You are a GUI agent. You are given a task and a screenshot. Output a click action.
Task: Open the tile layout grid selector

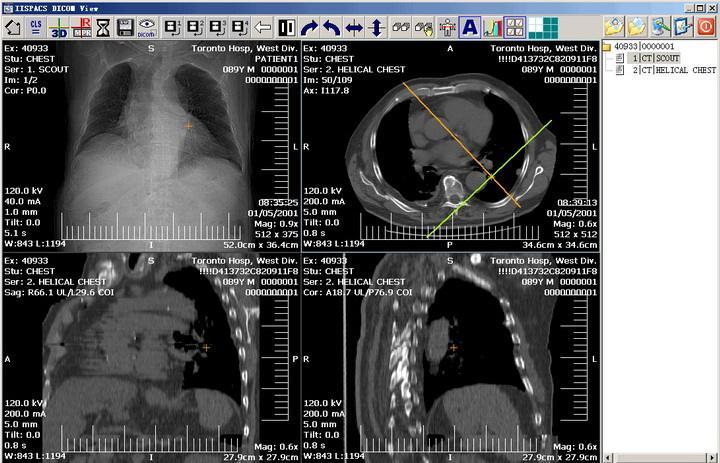click(x=543, y=28)
